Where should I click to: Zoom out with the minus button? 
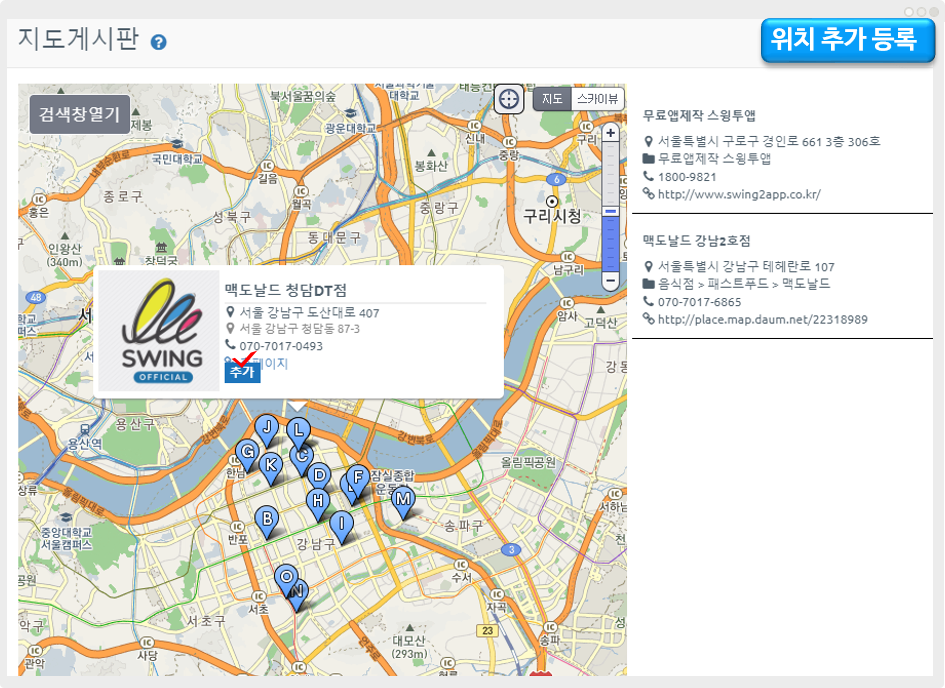coord(610,281)
